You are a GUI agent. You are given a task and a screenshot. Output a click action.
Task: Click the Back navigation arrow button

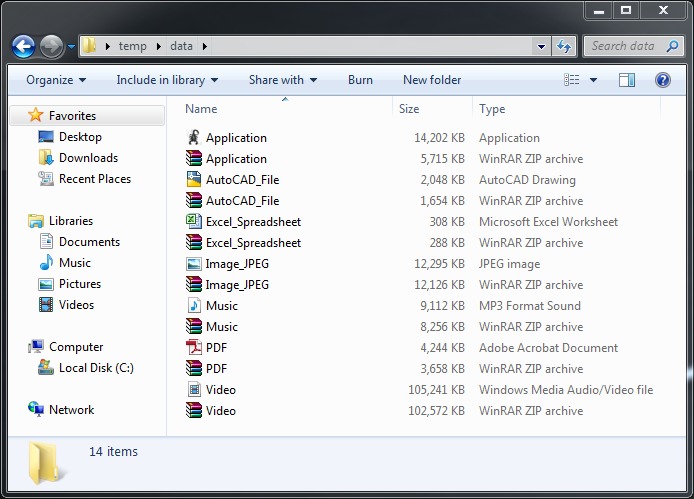click(x=23, y=46)
